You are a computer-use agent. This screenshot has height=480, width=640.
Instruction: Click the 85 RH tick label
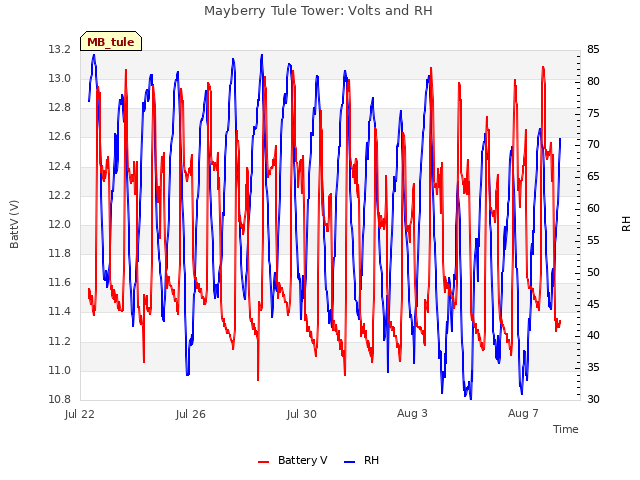593,49
